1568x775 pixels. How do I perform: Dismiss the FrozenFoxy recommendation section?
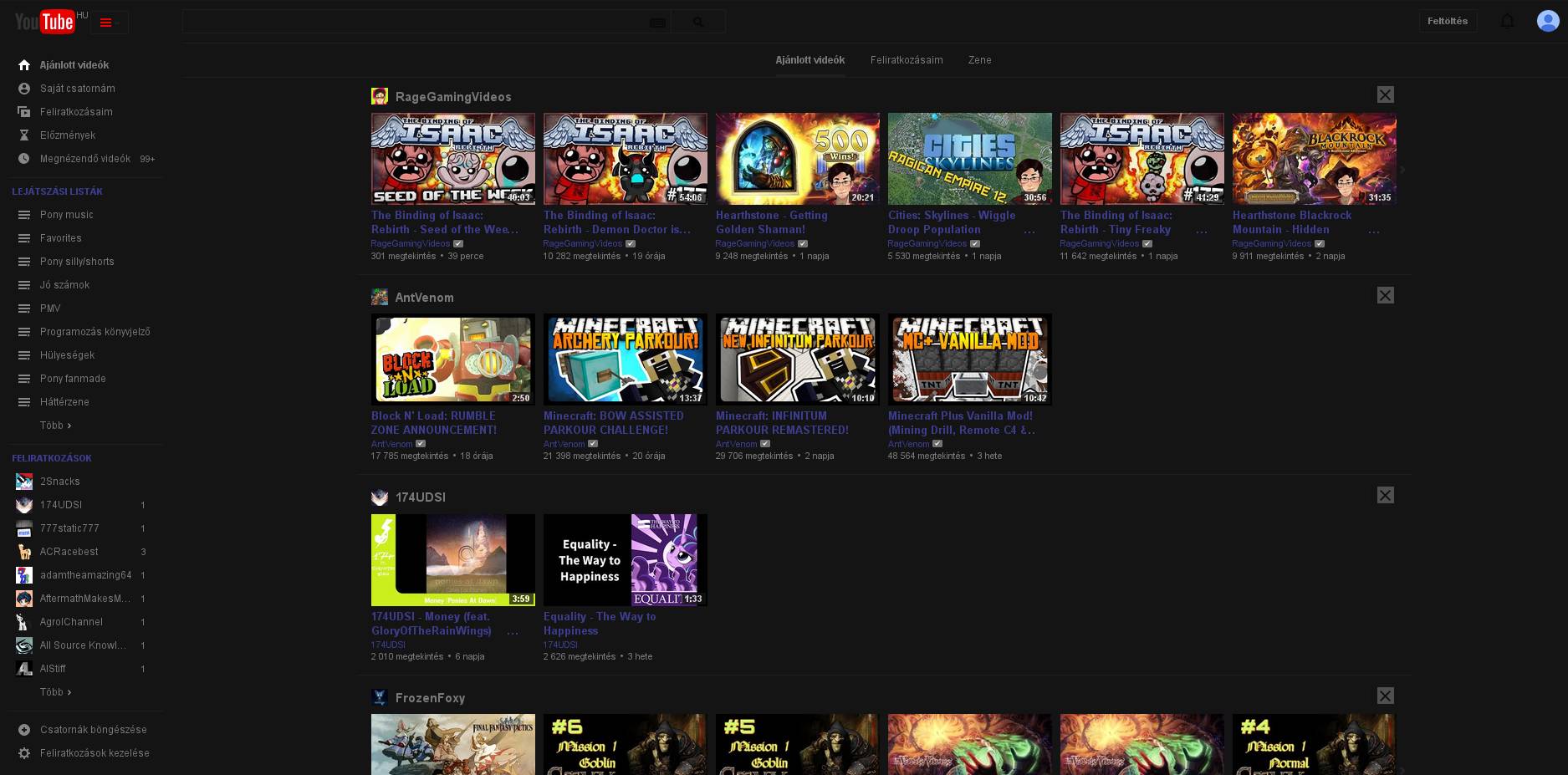(1386, 696)
